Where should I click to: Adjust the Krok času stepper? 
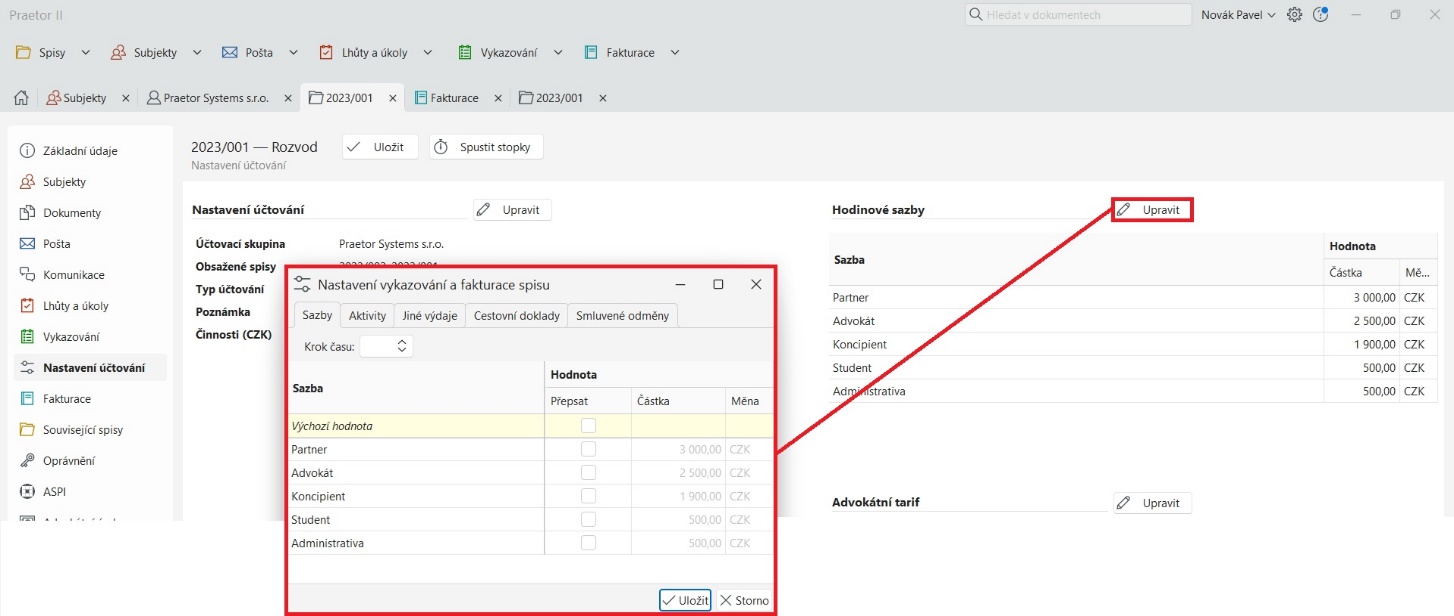[x=401, y=346]
